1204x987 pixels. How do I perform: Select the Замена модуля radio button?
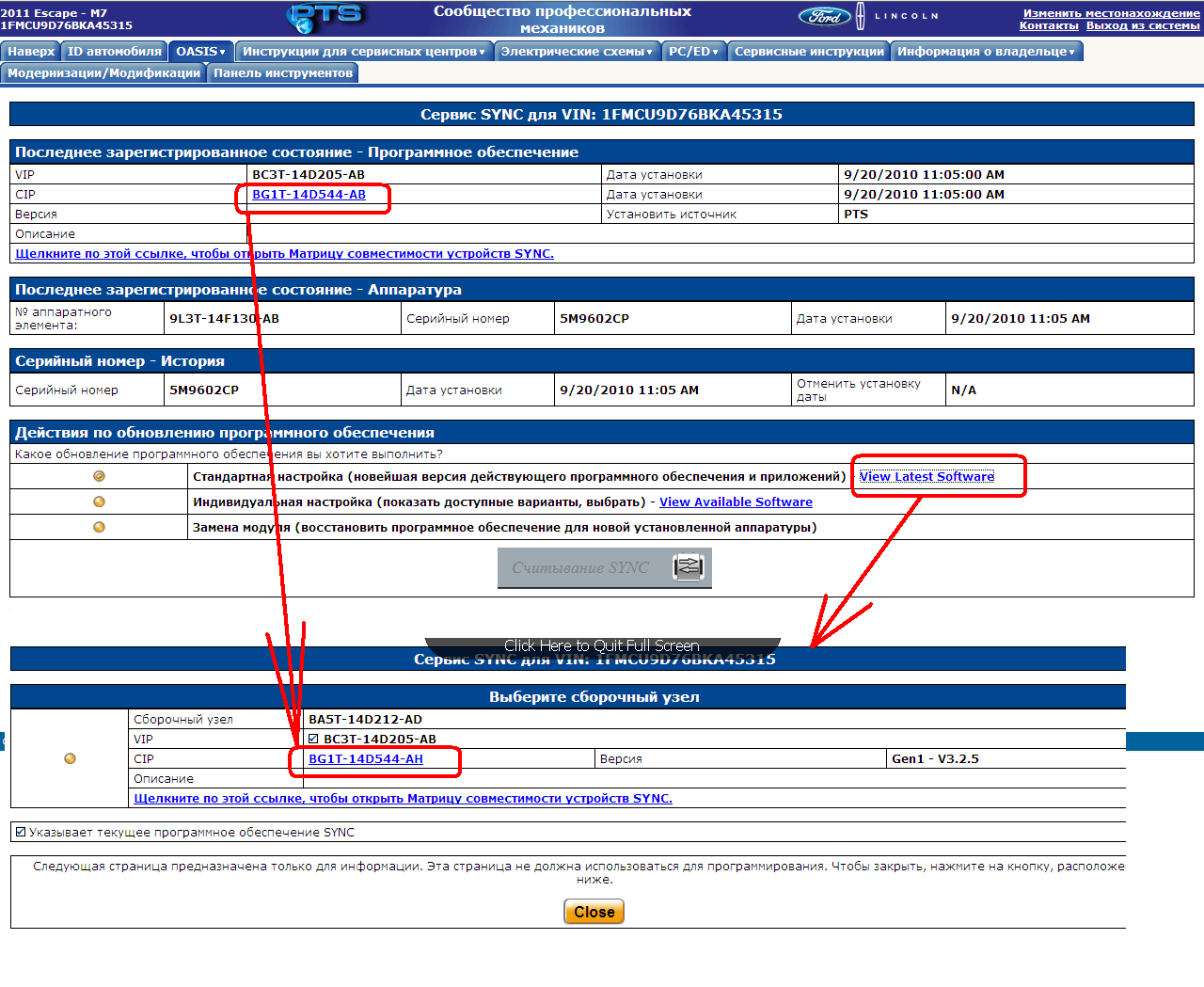click(99, 527)
